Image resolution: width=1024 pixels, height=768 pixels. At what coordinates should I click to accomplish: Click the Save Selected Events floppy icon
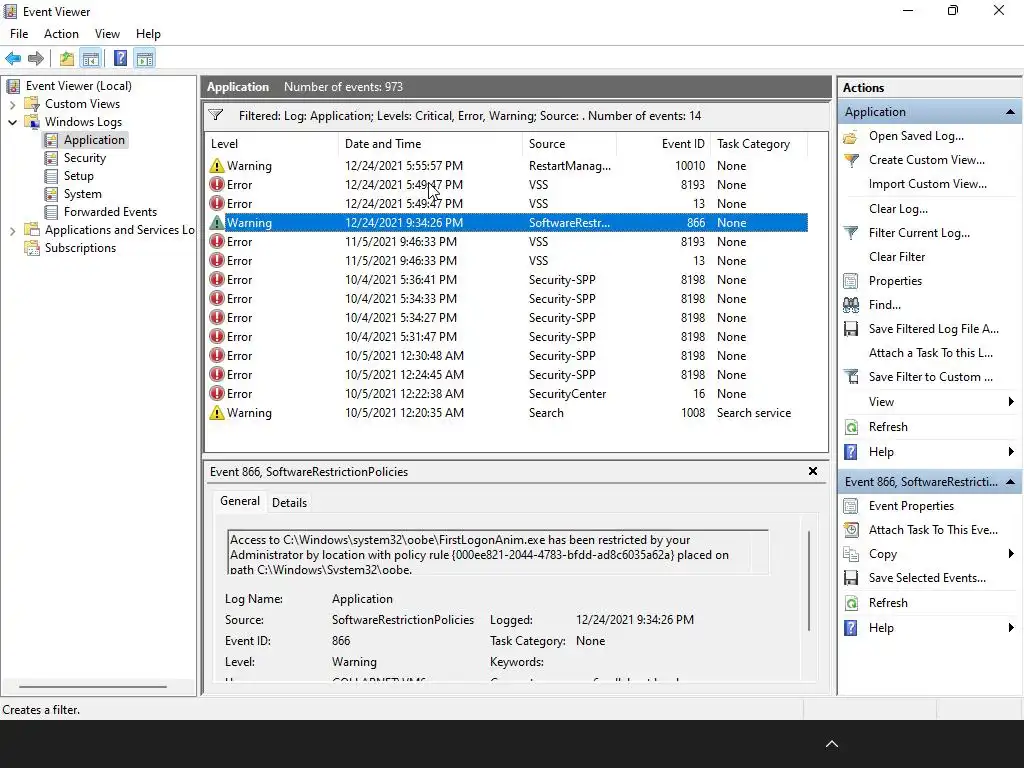pos(850,578)
